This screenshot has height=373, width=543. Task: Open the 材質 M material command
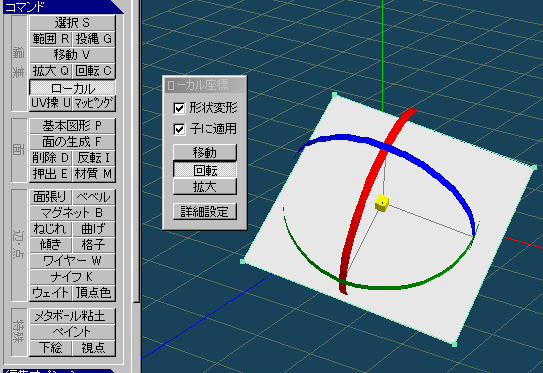94,174
